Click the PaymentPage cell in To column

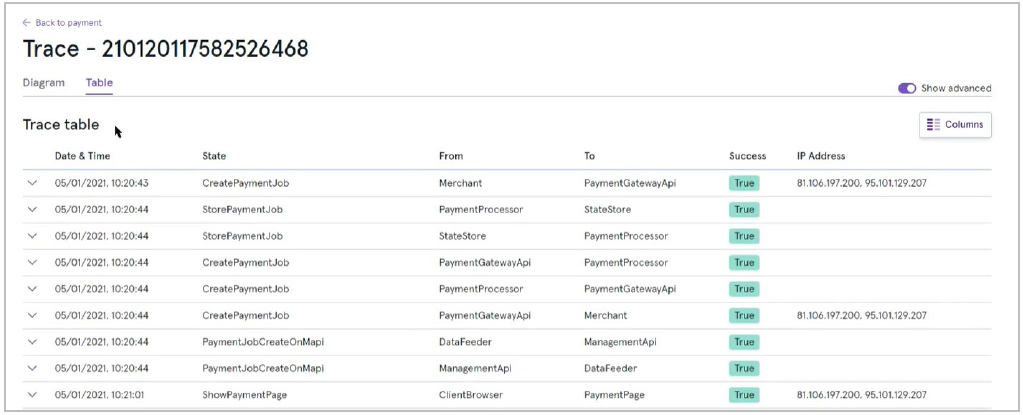(614, 395)
